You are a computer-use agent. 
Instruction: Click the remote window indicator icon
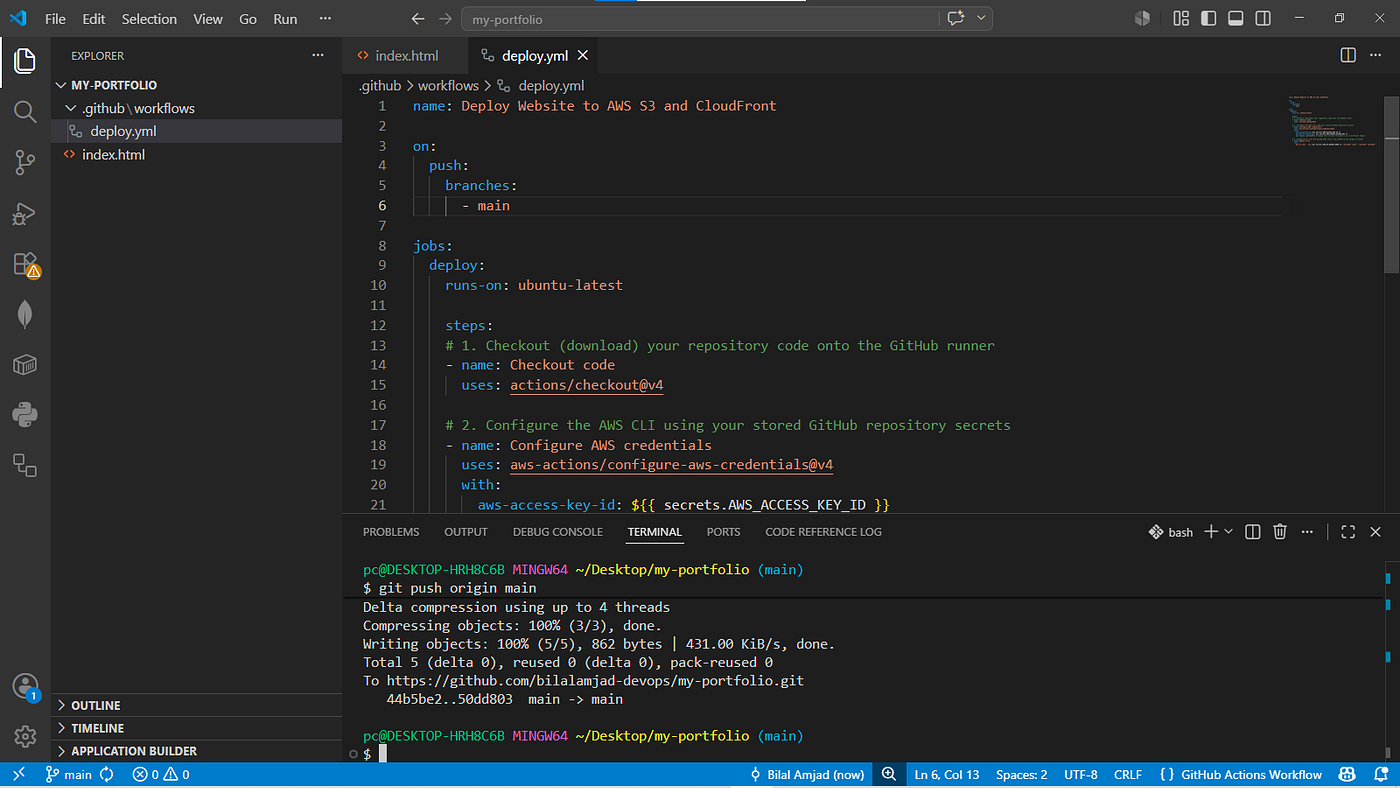coord(18,774)
